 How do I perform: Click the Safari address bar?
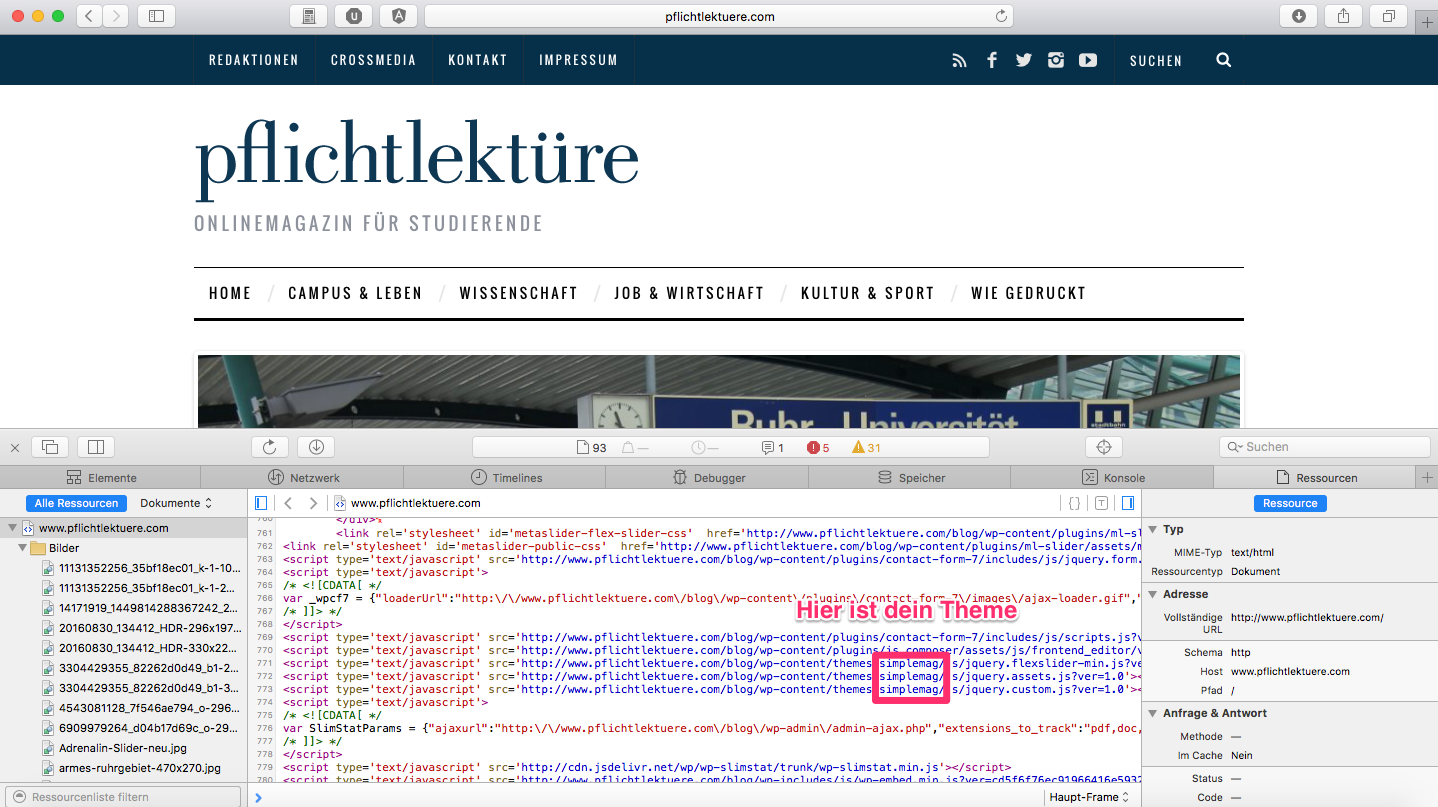click(719, 16)
